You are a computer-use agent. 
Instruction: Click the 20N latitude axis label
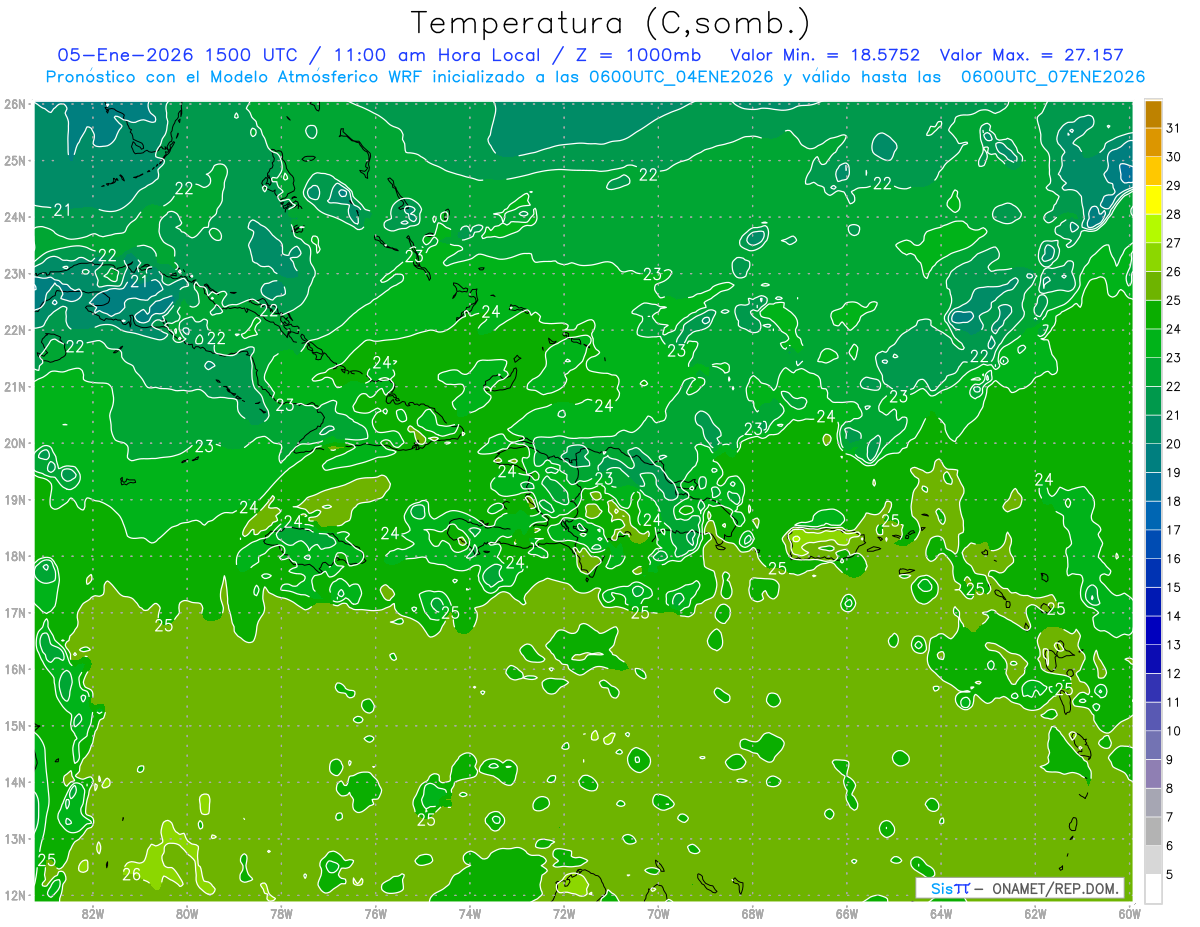tap(14, 442)
